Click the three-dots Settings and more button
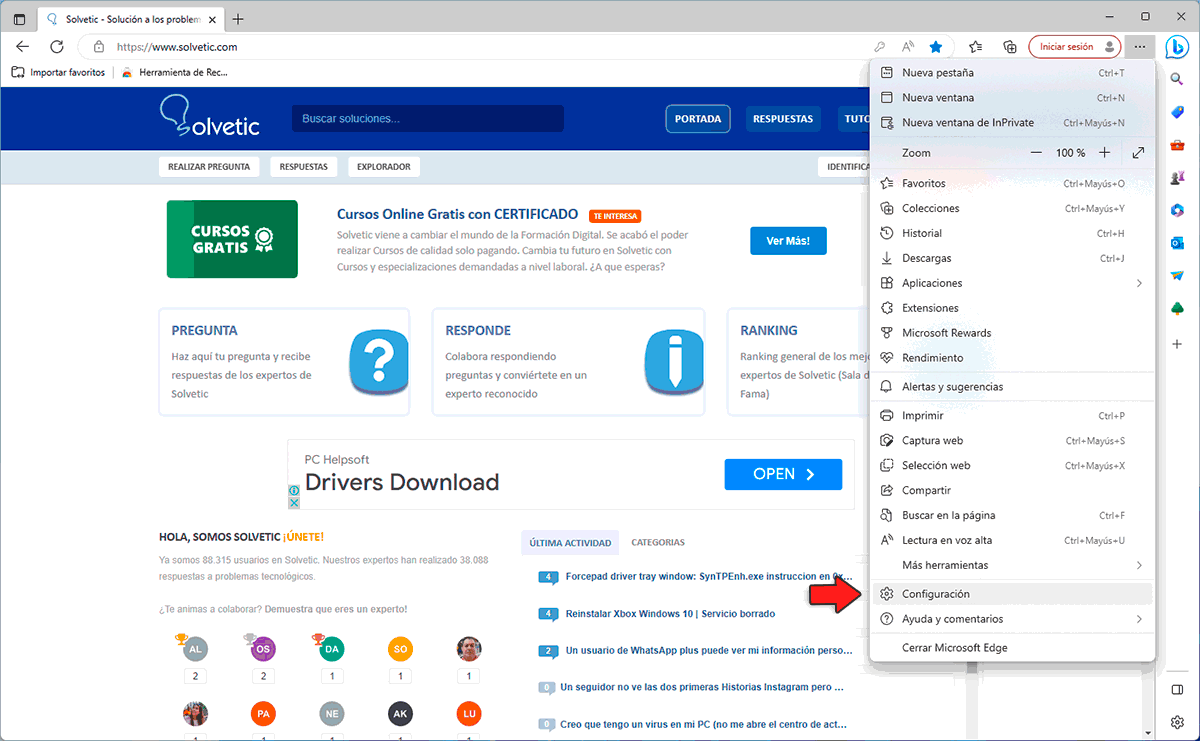Image resolution: width=1200 pixels, height=741 pixels. (x=1139, y=46)
